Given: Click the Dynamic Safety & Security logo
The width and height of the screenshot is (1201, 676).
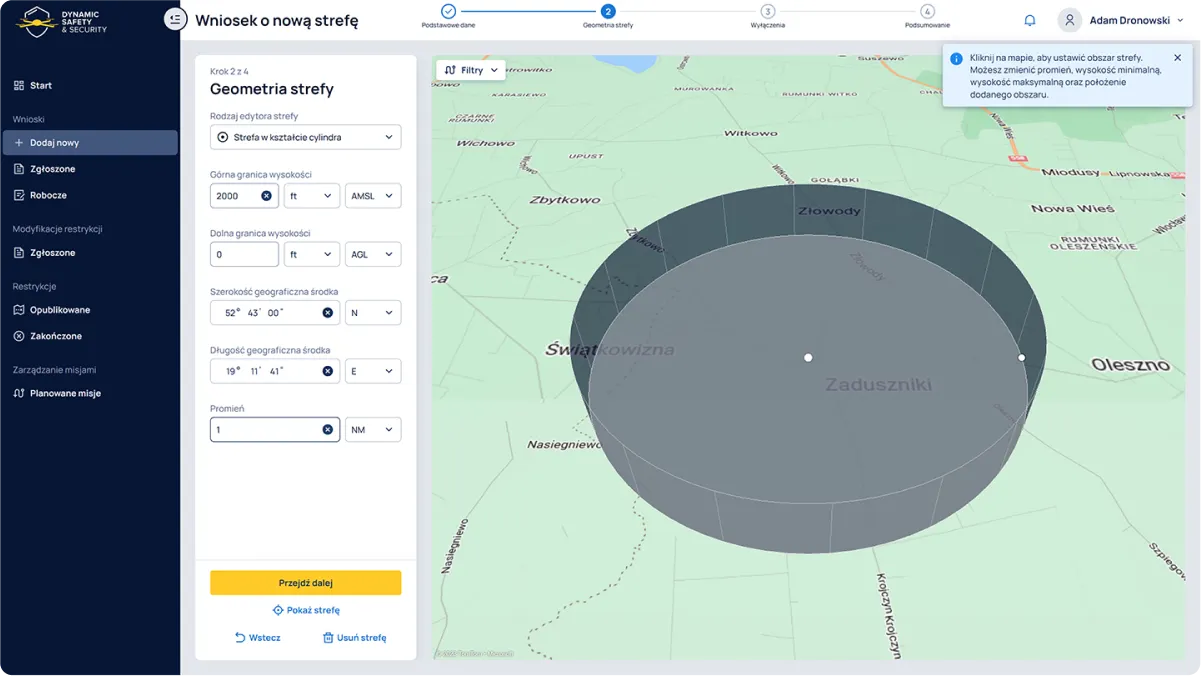Looking at the screenshot, I should pyautogui.click(x=62, y=21).
